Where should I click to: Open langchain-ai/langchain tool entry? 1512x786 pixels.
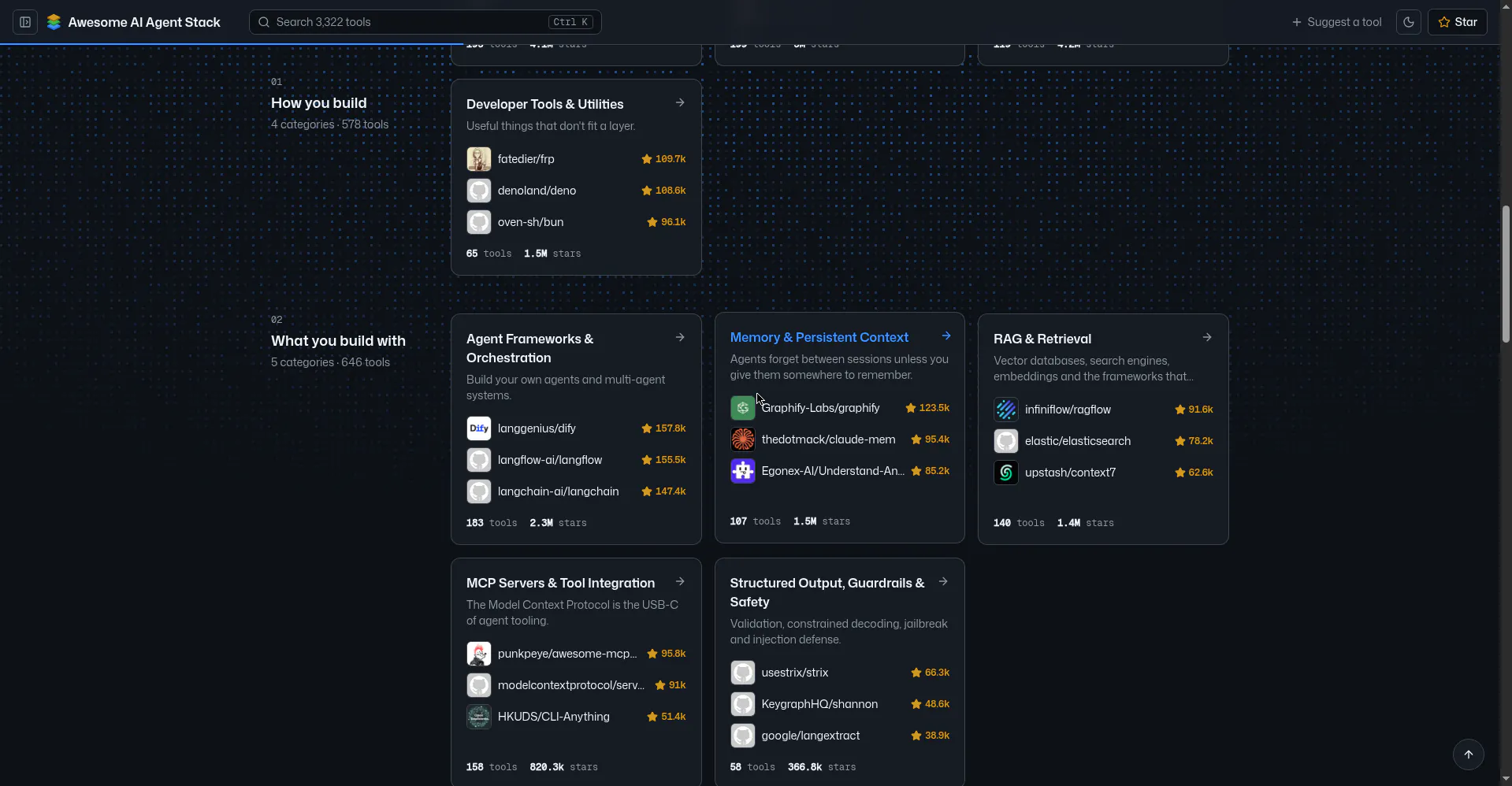coord(576,491)
